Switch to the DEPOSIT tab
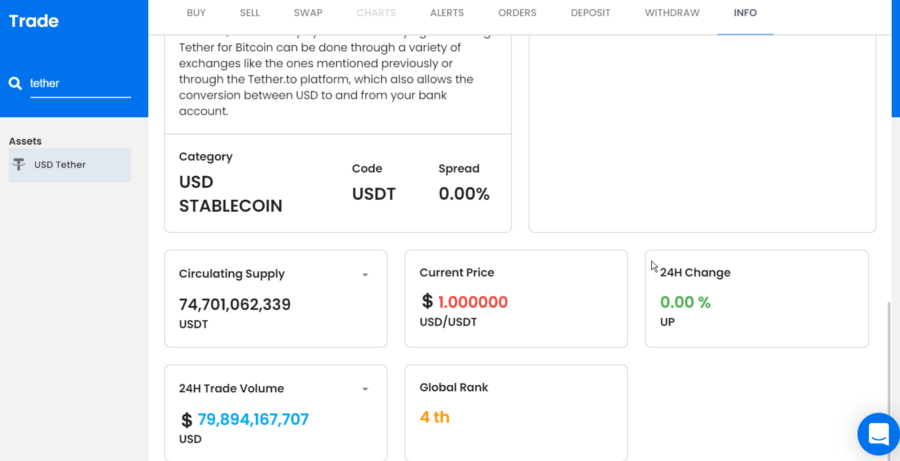This screenshot has width=900, height=461. pyautogui.click(x=591, y=13)
